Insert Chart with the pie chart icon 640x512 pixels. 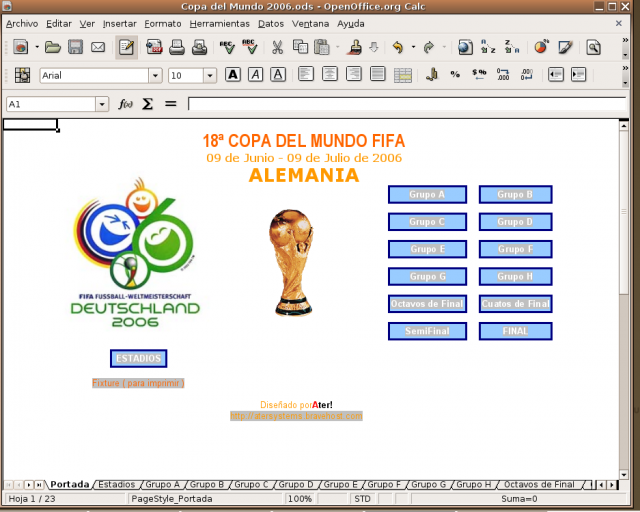point(541,47)
